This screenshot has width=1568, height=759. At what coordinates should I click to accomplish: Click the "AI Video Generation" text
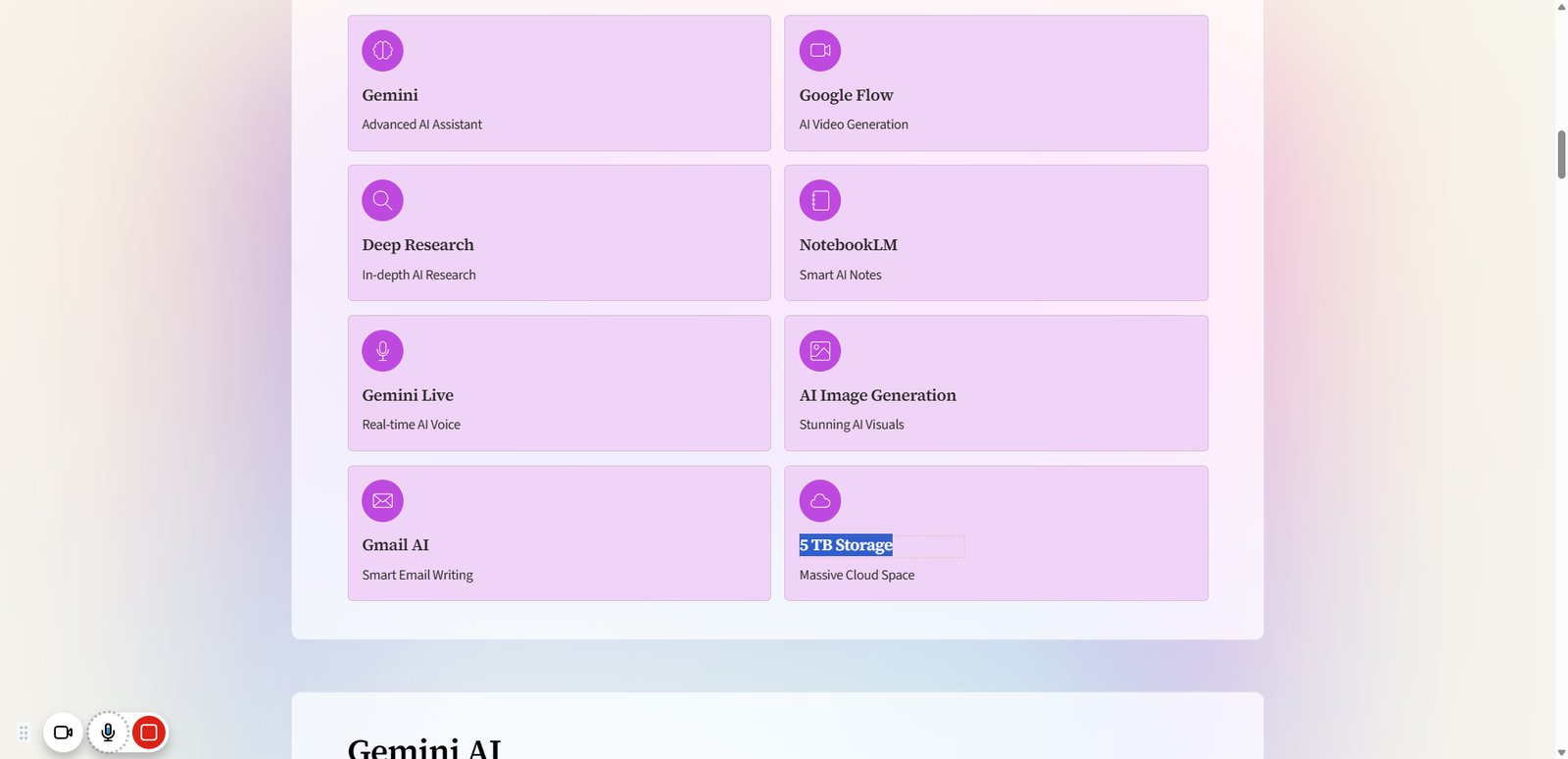(x=854, y=125)
